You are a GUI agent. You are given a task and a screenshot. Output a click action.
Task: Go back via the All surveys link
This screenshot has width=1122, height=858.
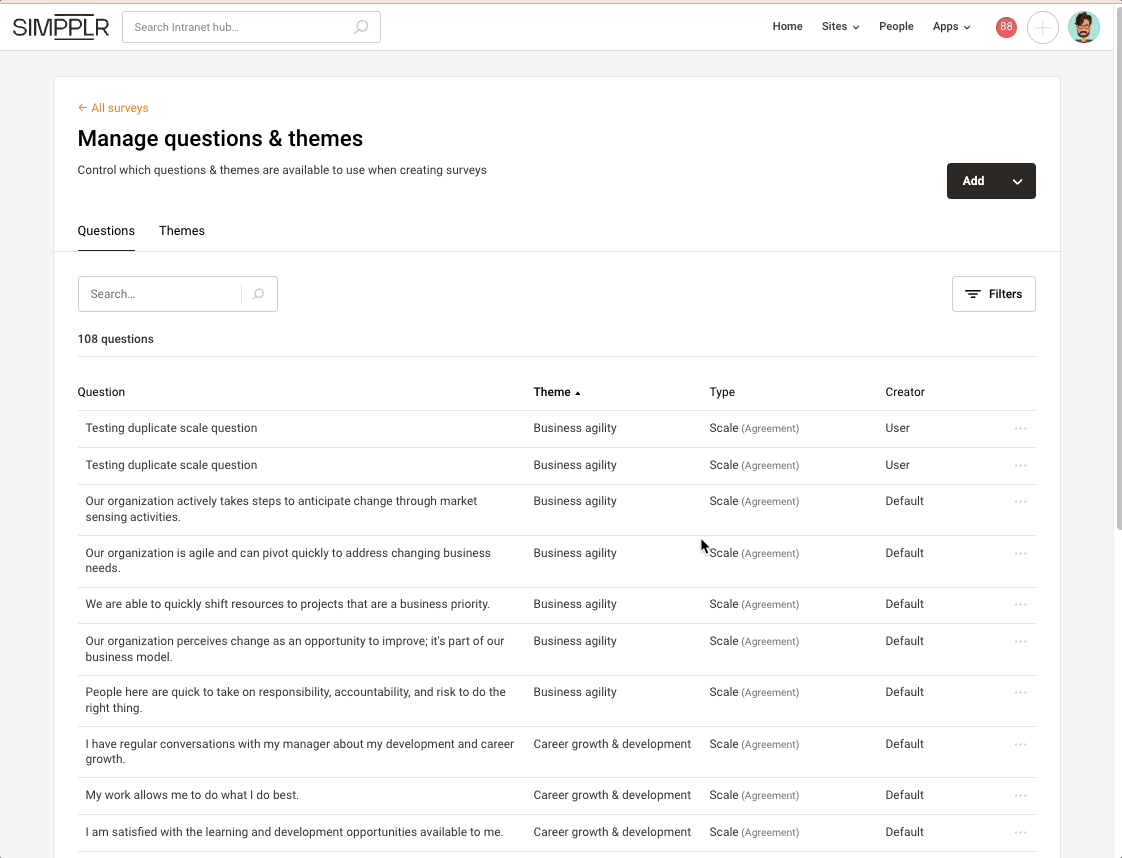pos(113,107)
